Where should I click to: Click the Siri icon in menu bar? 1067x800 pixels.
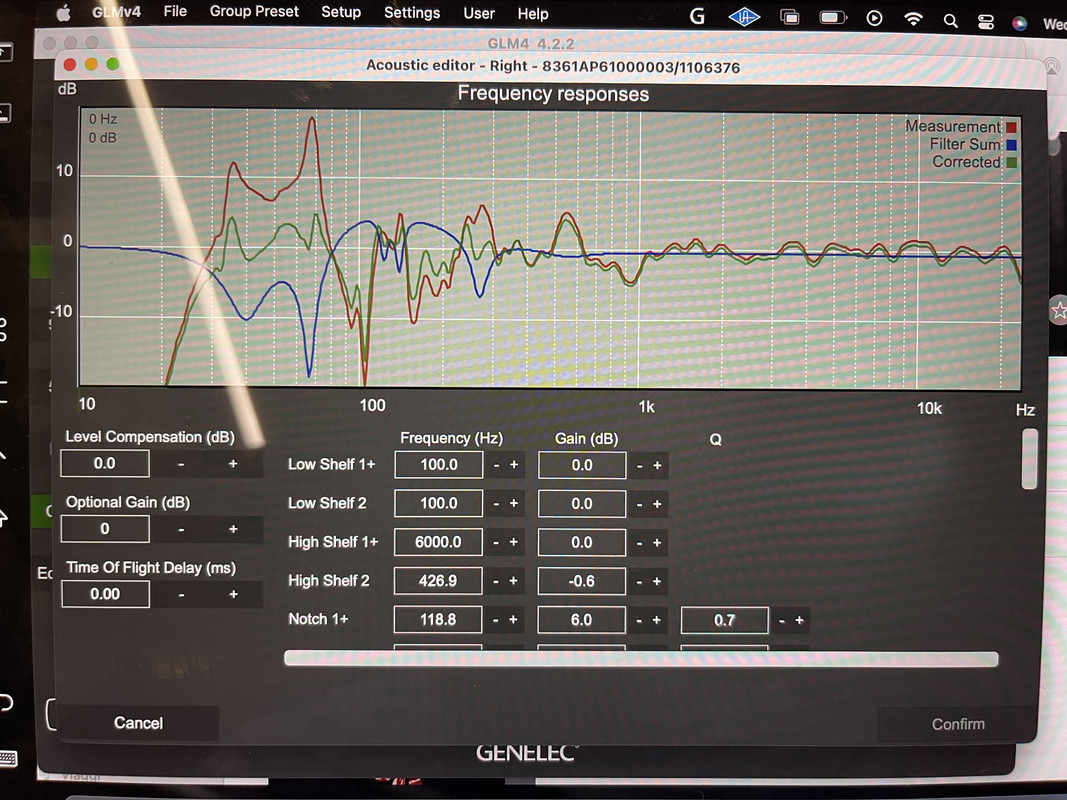coord(1019,24)
